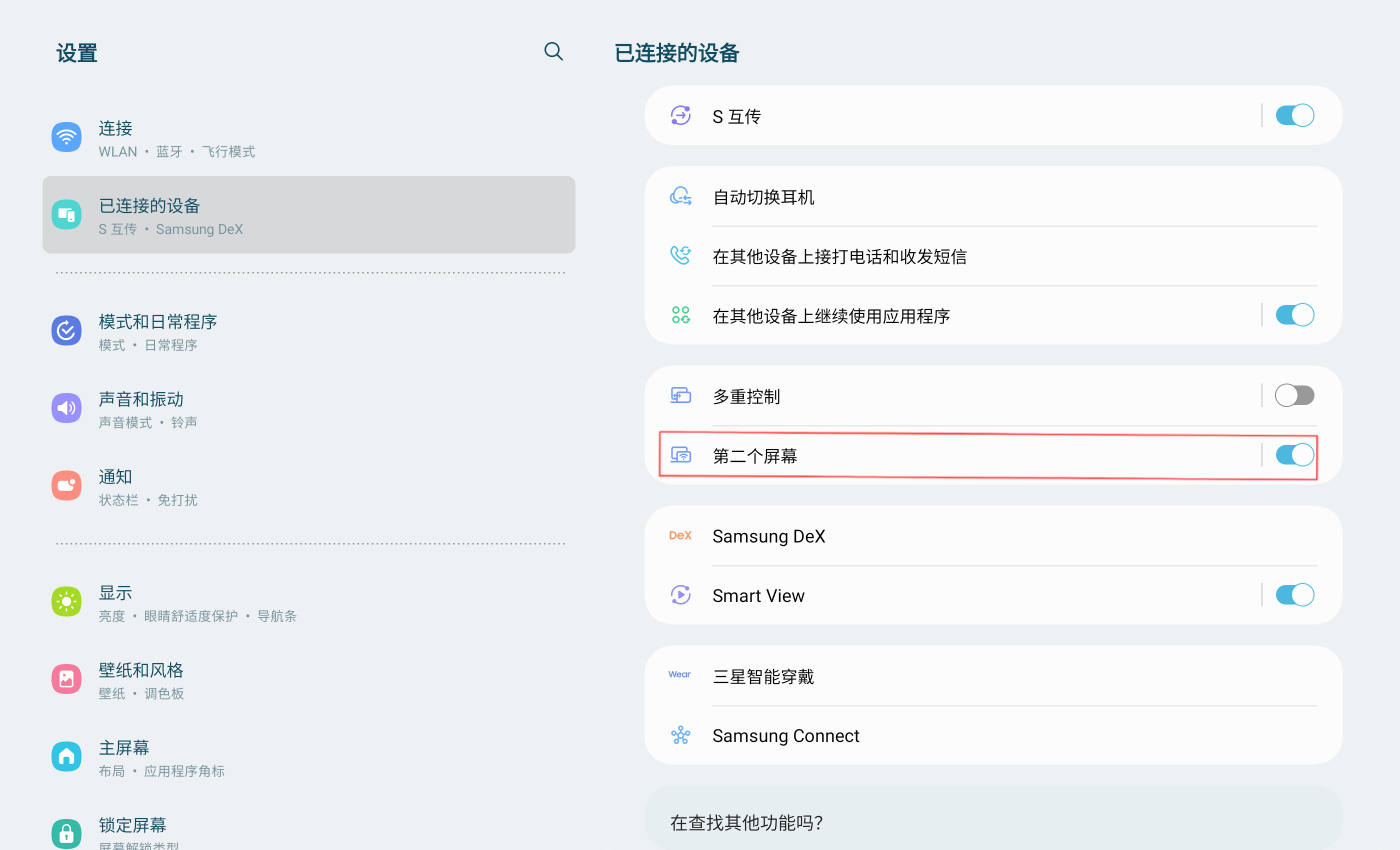The width and height of the screenshot is (1400, 850).
Task: Click the 显示 brightness icon
Action: [66, 601]
